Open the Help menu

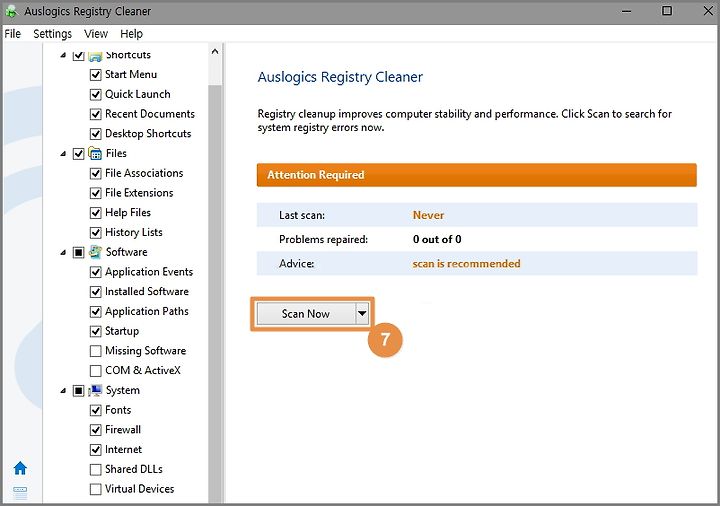[131, 34]
